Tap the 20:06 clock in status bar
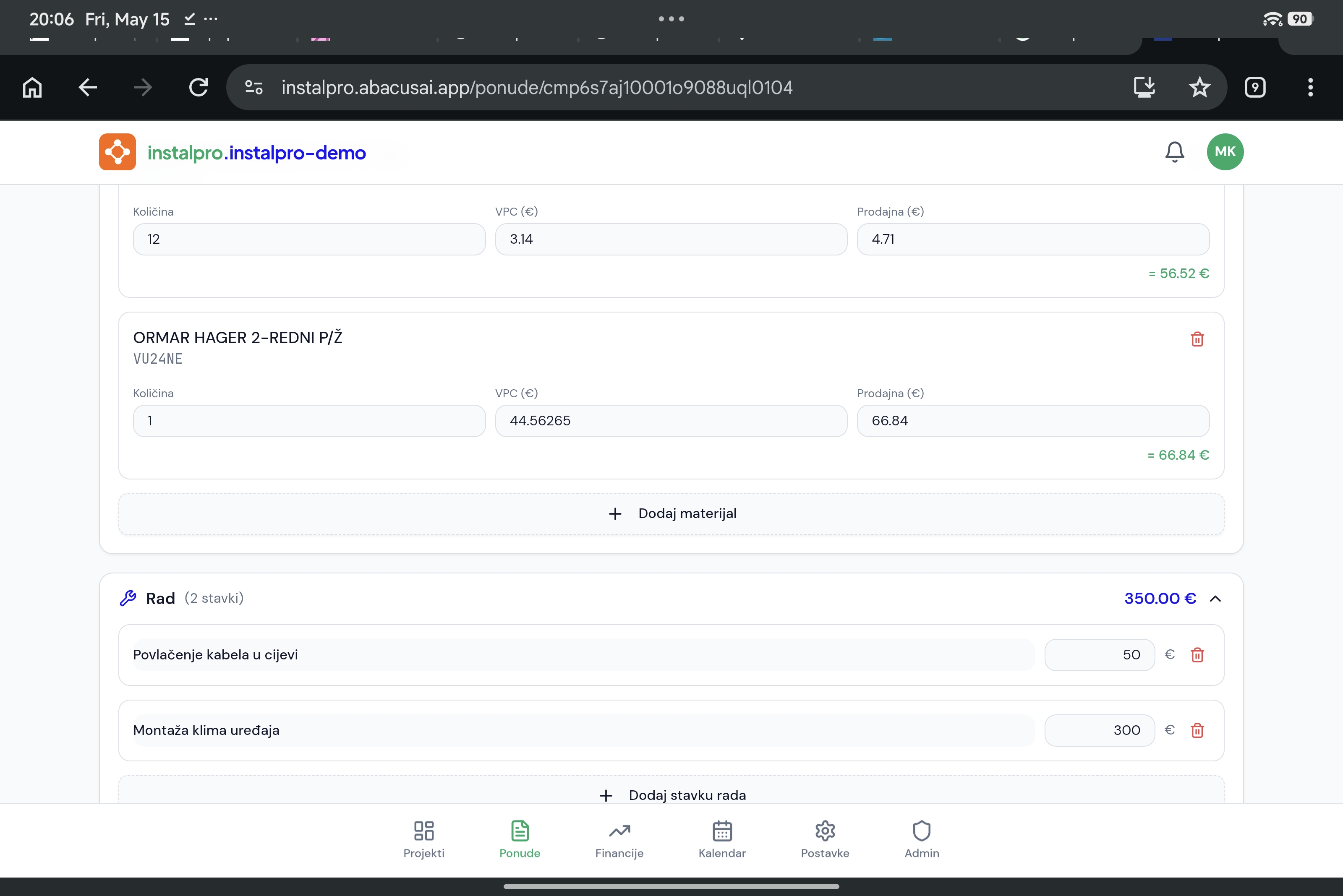This screenshot has width=1343, height=896. 52,19
